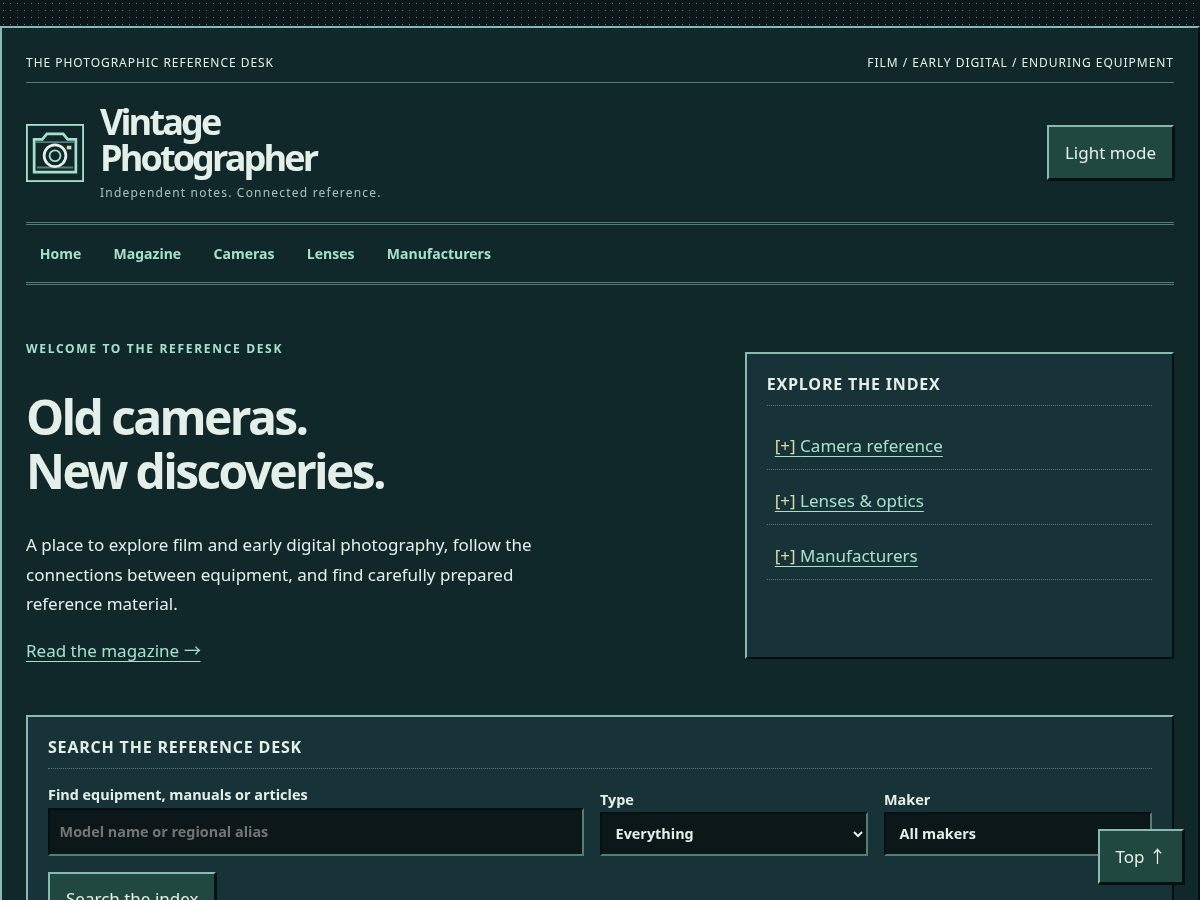The image size is (1200, 900).
Task: Follow the Read the magazine link
Action: (x=113, y=651)
